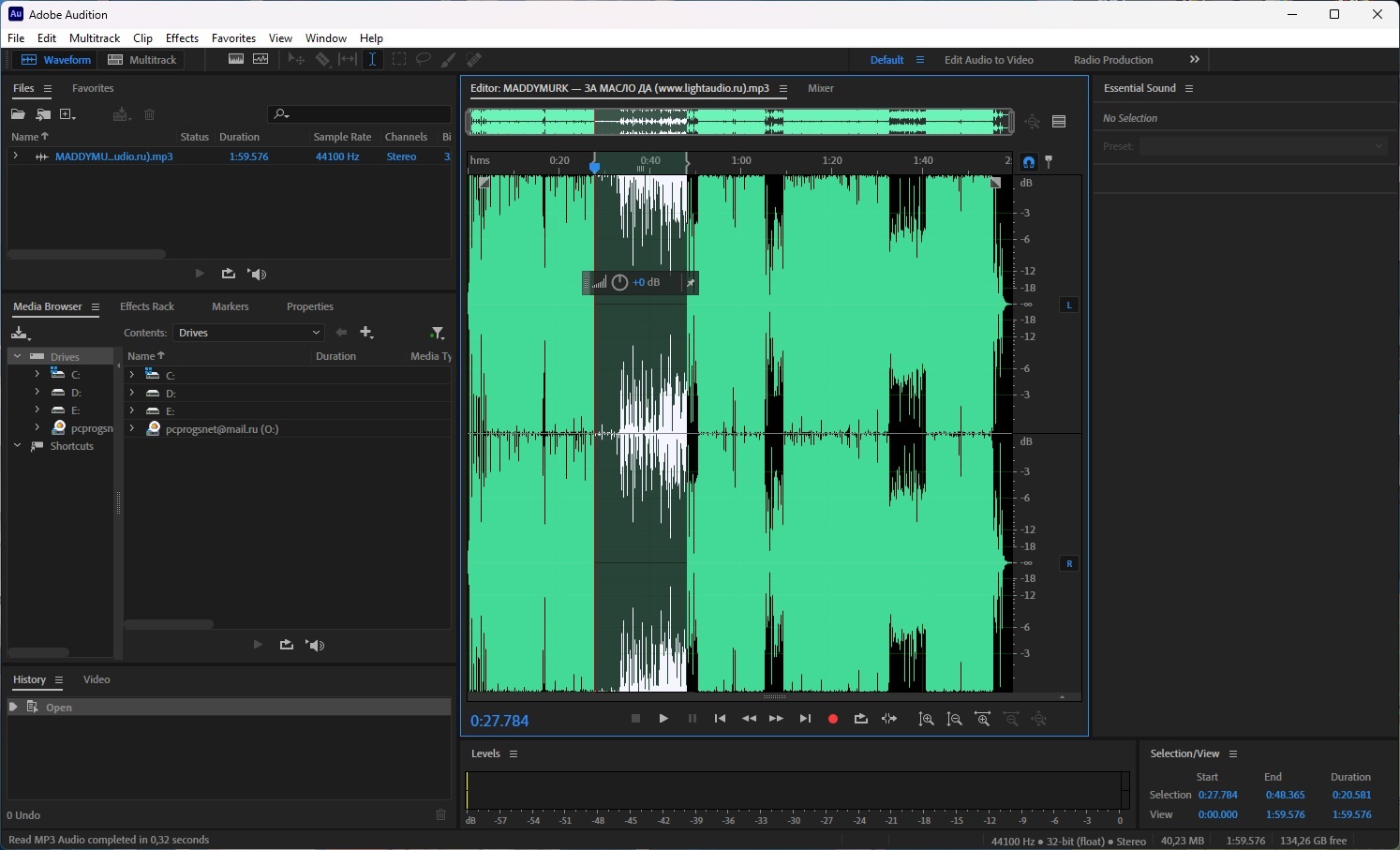Switch to the Effects Rack tab
The height and width of the screenshot is (850, 1400).
(147, 306)
